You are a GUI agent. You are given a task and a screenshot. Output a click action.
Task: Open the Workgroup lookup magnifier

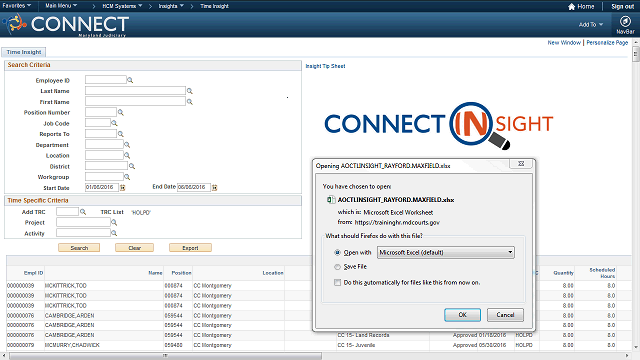pos(127,177)
